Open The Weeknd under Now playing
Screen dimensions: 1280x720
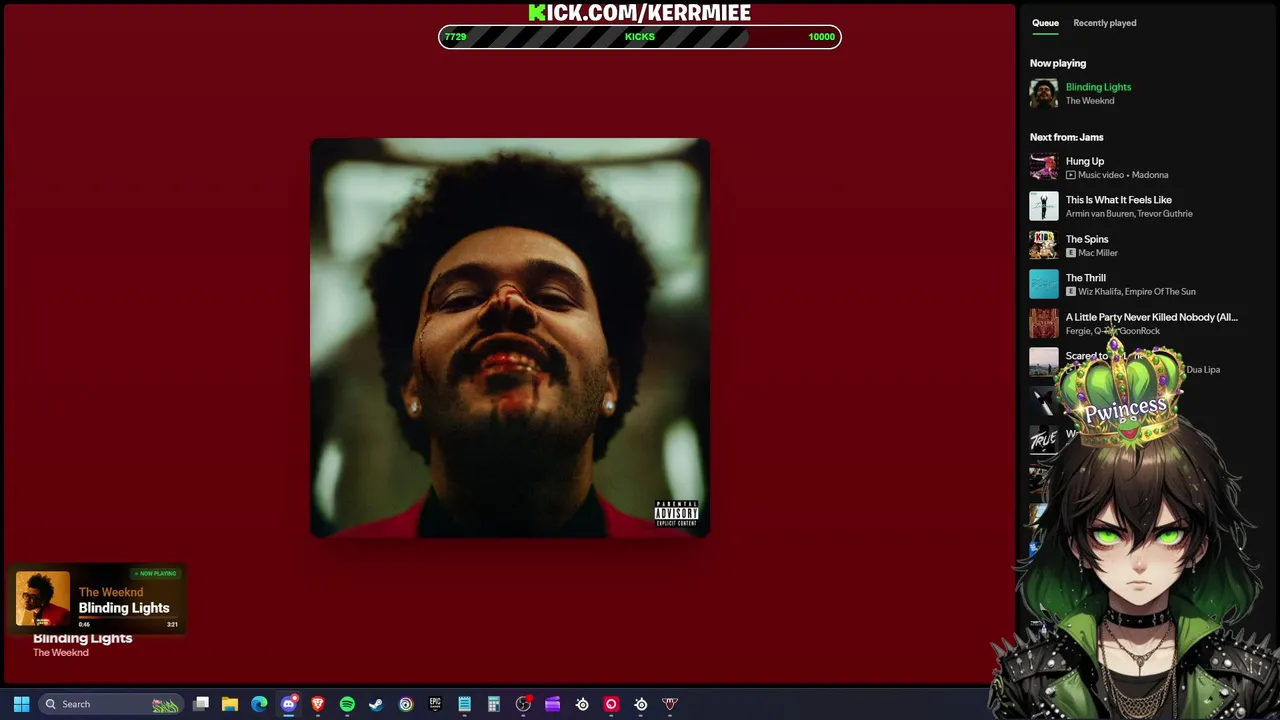point(1090,101)
